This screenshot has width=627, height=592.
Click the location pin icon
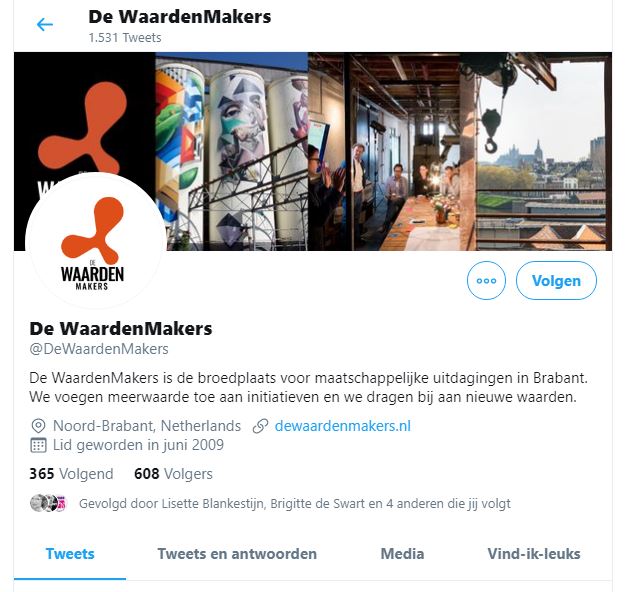(38, 426)
